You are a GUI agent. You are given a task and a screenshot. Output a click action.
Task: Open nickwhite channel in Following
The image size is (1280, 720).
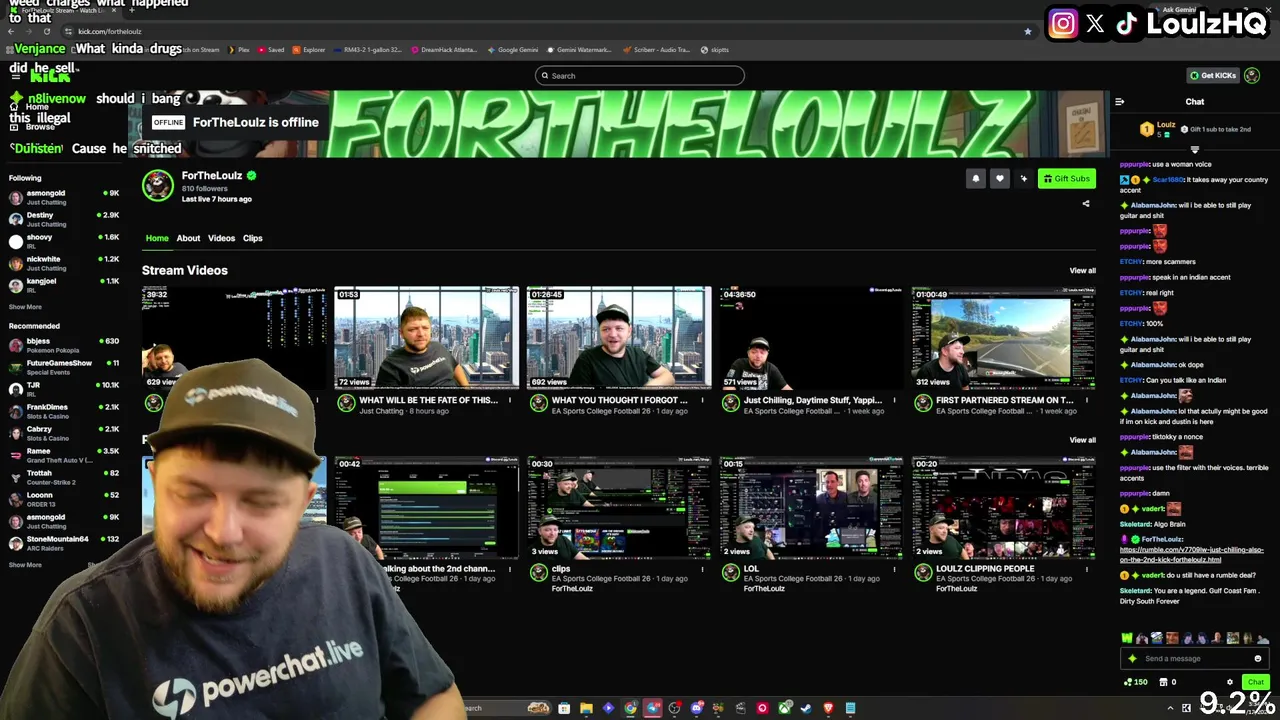click(x=62, y=263)
